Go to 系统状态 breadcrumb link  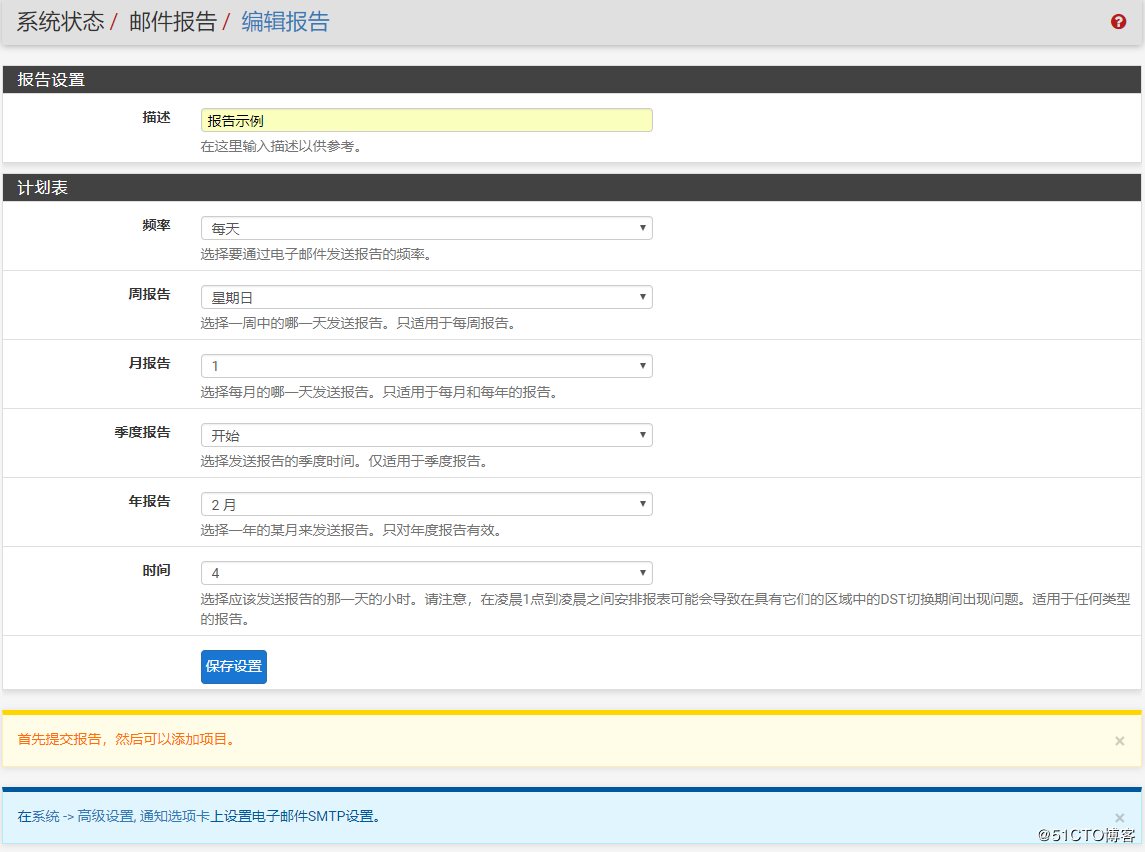(60, 22)
